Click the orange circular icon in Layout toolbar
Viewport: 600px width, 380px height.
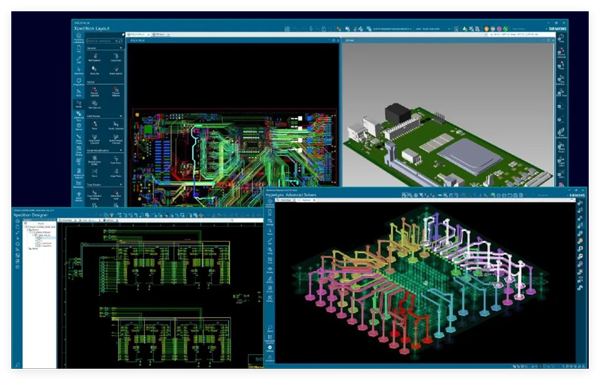[x=486, y=29]
